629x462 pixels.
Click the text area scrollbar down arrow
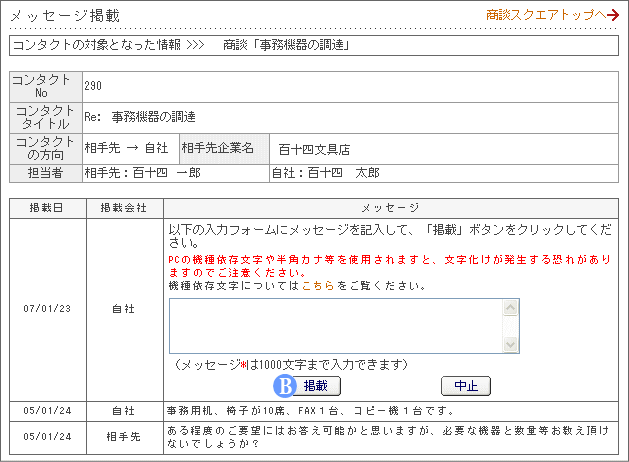tap(511, 344)
